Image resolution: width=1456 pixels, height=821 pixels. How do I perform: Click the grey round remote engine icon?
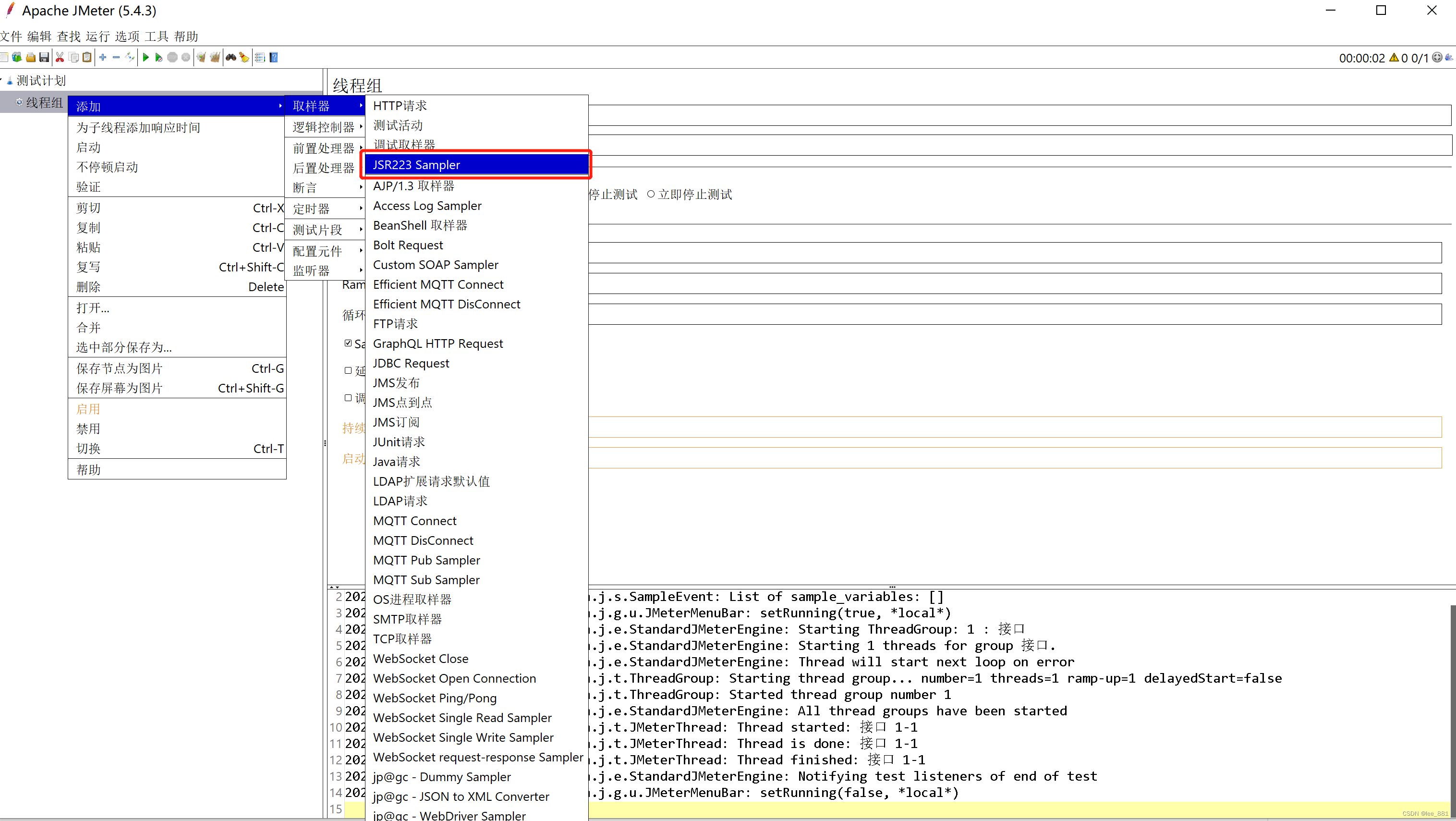(x=1437, y=58)
